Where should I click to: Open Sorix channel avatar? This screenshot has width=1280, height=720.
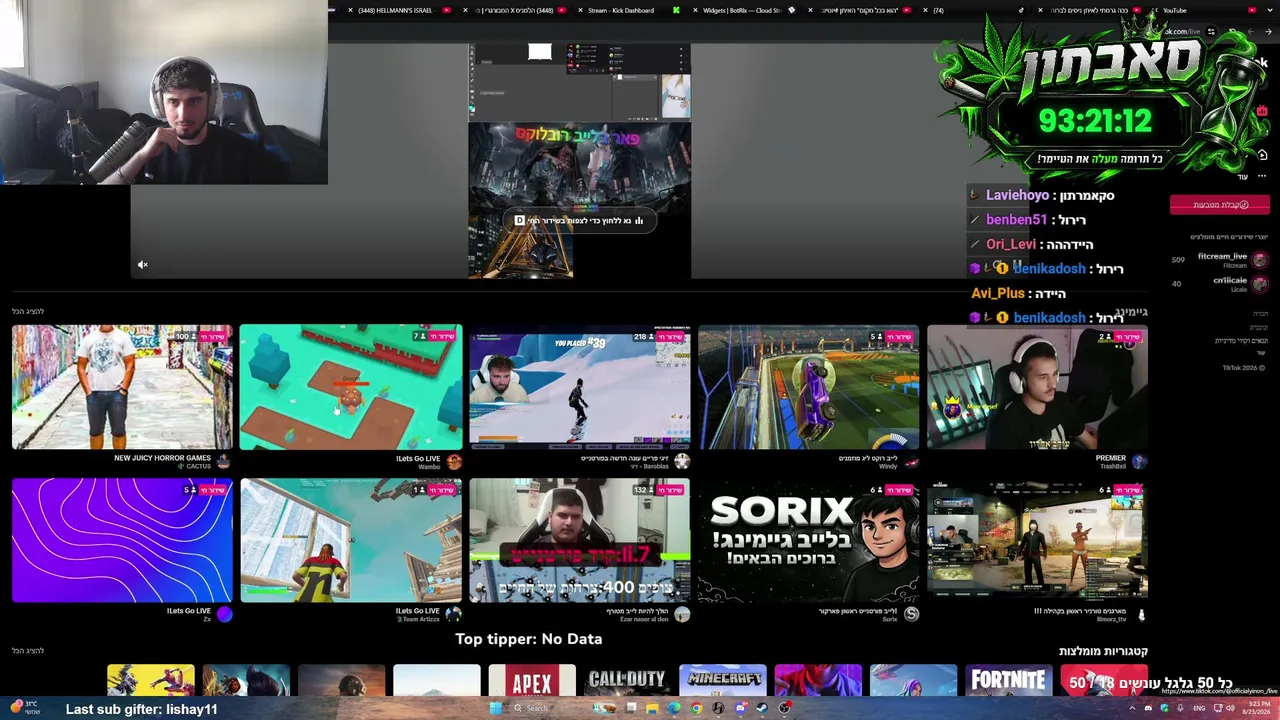click(x=911, y=614)
